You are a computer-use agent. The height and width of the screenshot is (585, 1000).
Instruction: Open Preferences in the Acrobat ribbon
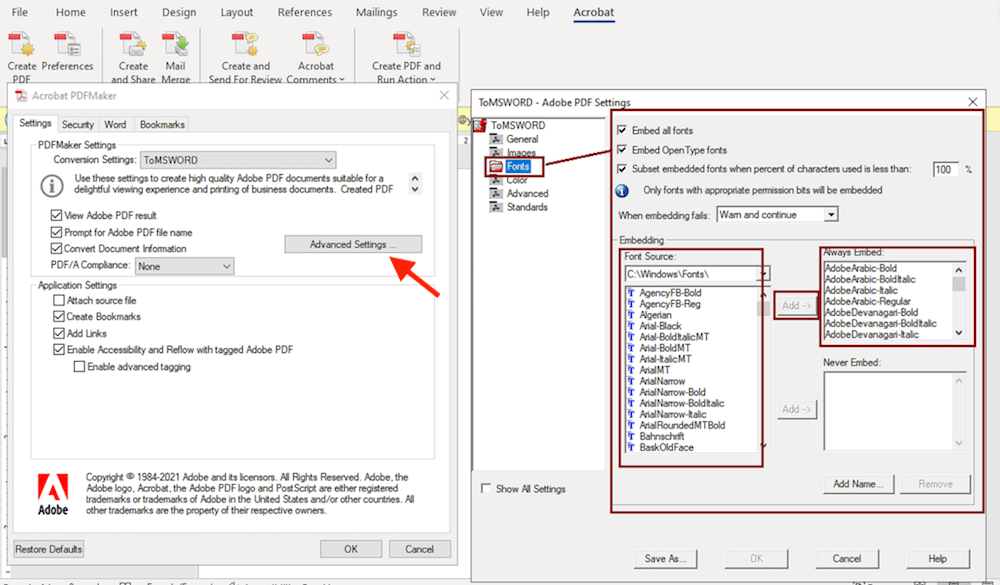tap(67, 46)
